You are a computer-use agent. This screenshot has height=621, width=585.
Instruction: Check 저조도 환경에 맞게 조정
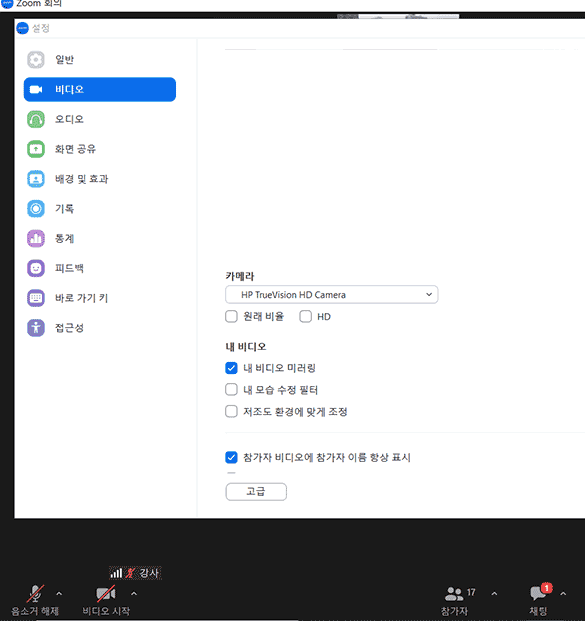click(231, 411)
